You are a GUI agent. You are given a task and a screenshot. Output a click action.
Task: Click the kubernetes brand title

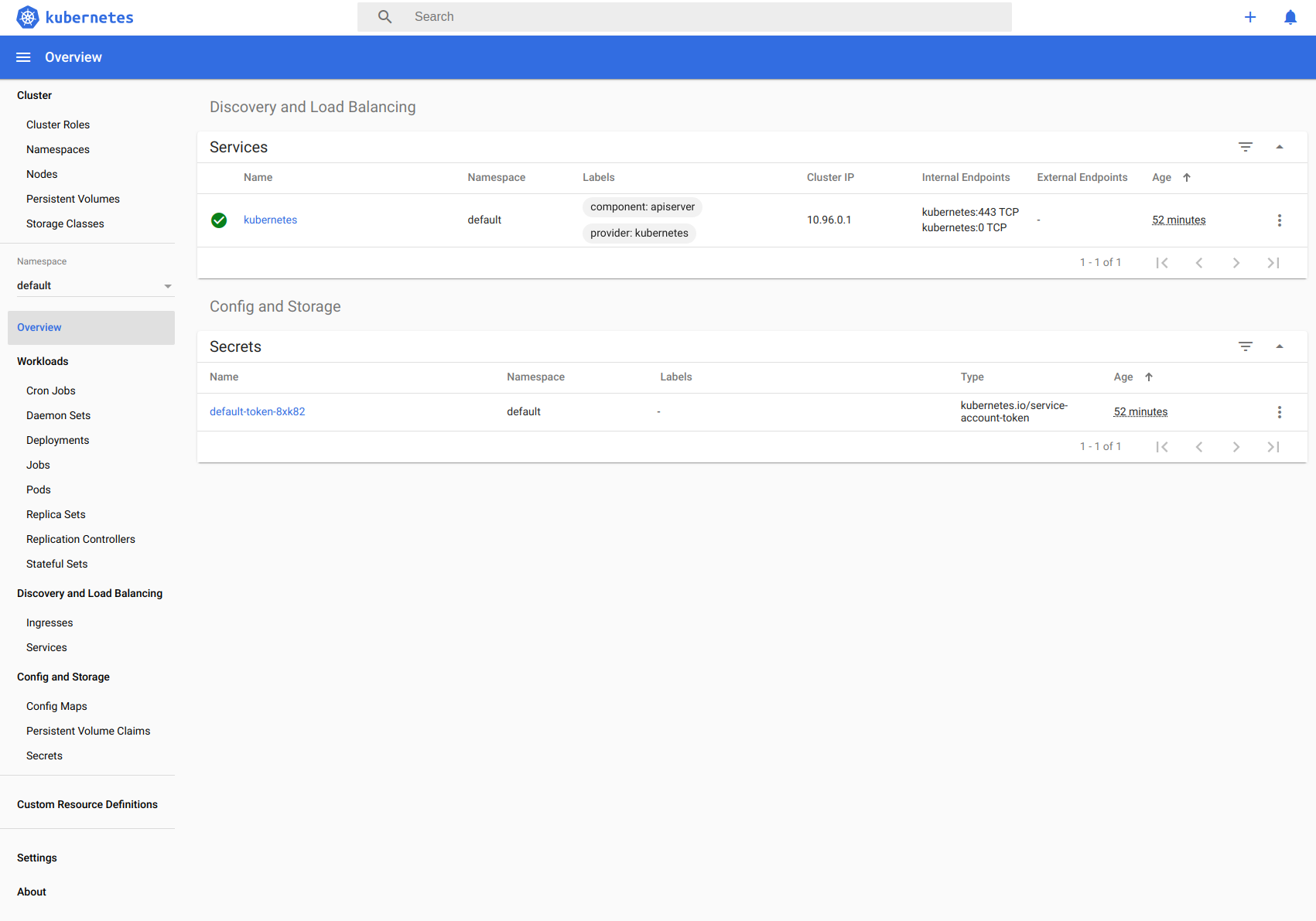click(89, 17)
